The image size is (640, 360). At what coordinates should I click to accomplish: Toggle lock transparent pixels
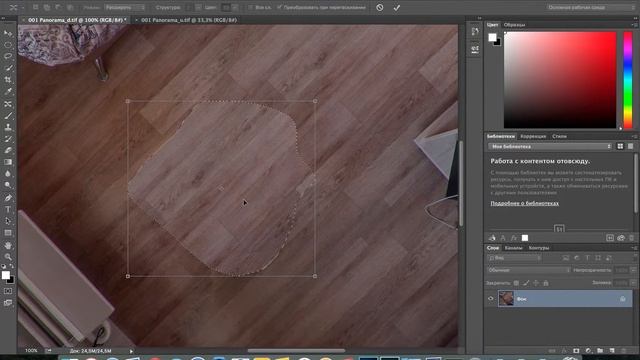(x=516, y=283)
